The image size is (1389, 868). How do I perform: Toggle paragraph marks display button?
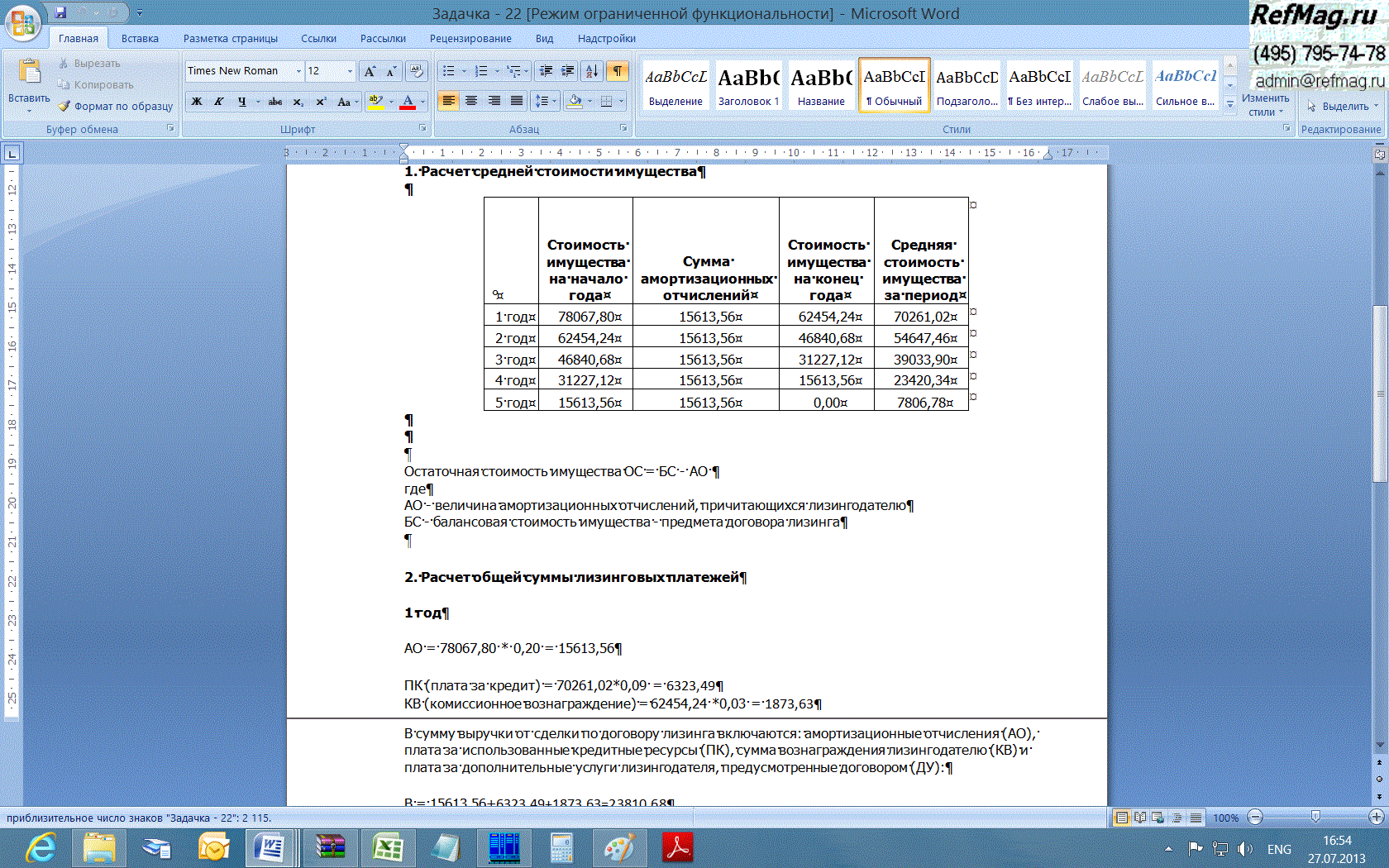point(618,71)
